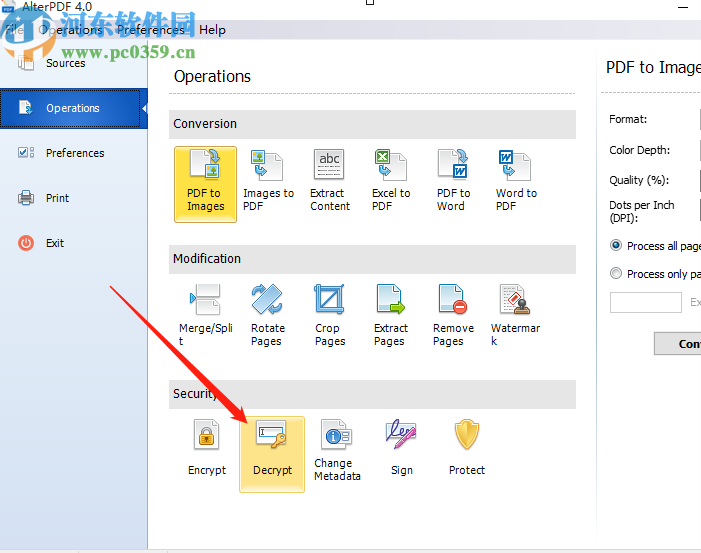Click the page range input field
Viewport: 701px width, 553px height.
(645, 302)
